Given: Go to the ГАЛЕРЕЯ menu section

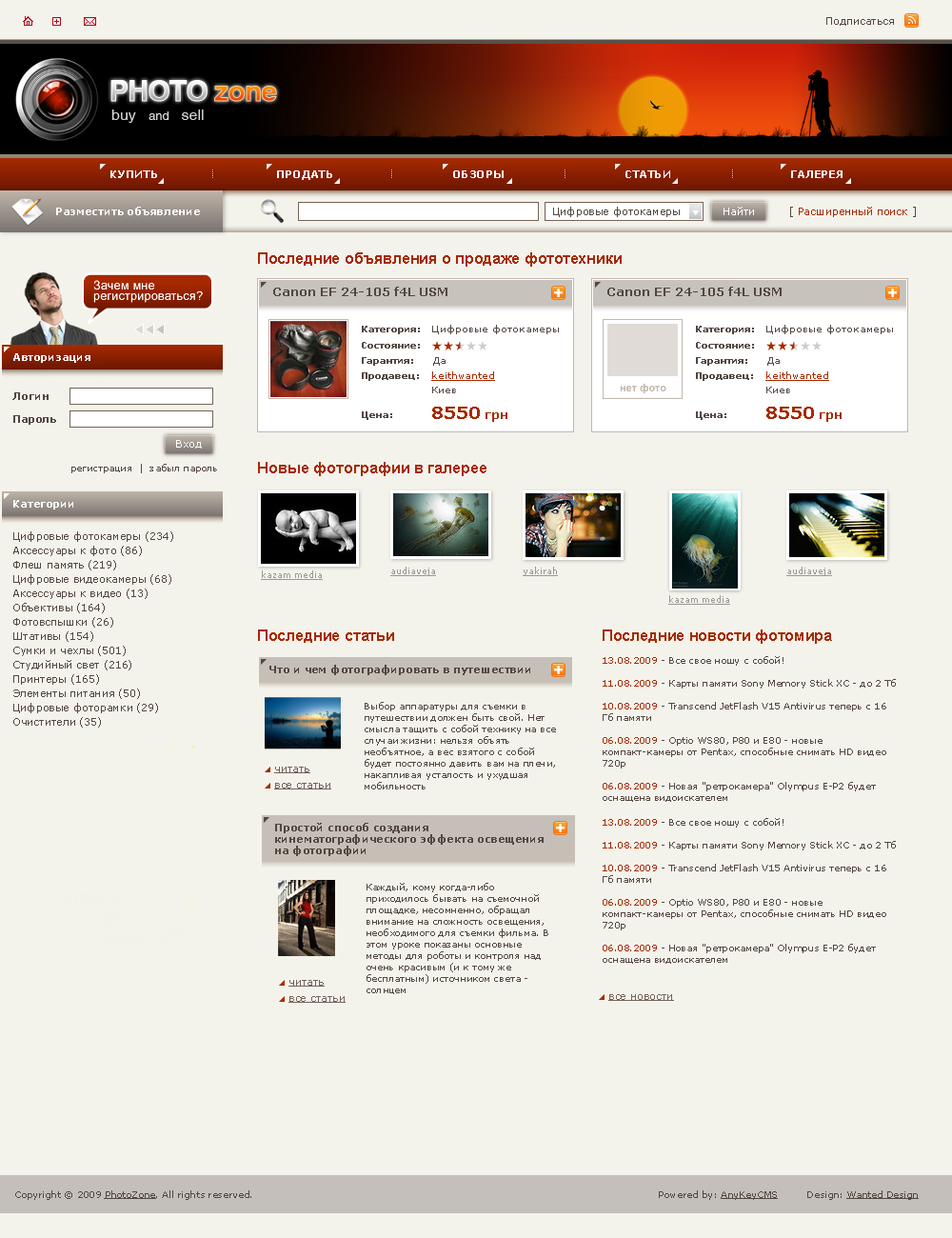Looking at the screenshot, I should pyautogui.click(x=816, y=174).
